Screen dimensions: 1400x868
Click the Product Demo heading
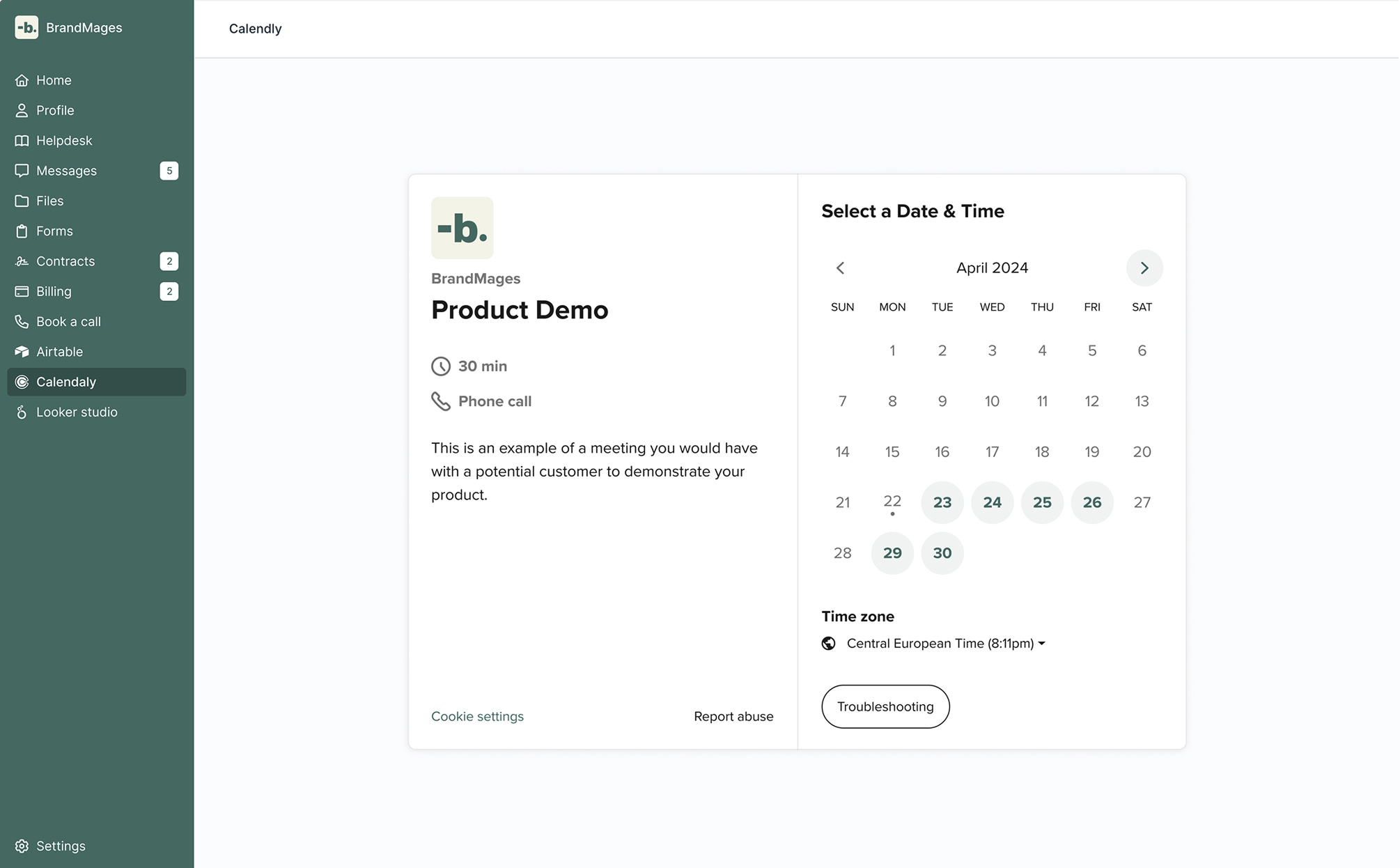(520, 310)
